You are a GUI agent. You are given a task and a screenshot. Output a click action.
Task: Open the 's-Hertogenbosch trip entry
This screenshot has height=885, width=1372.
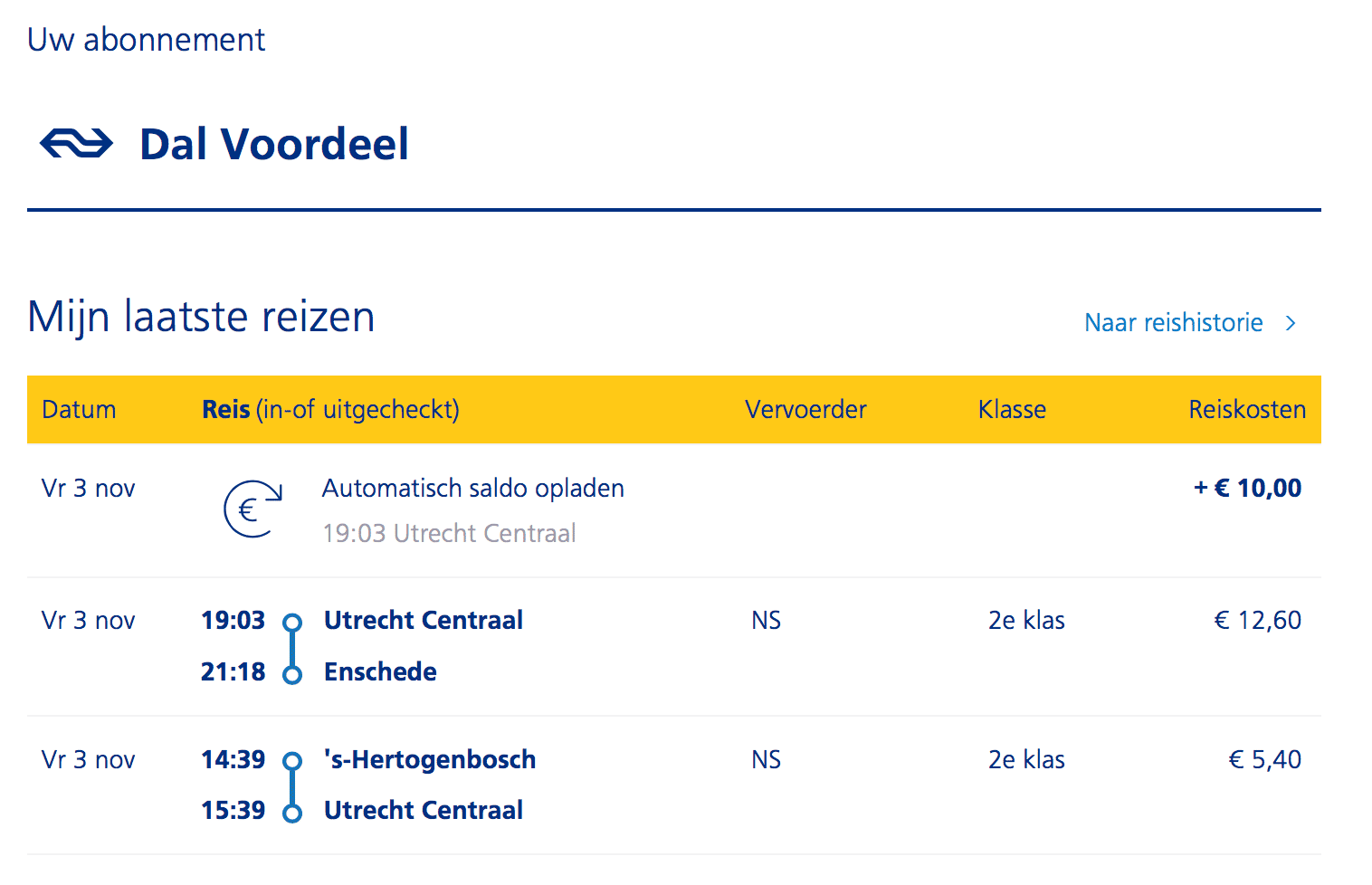[x=430, y=760]
